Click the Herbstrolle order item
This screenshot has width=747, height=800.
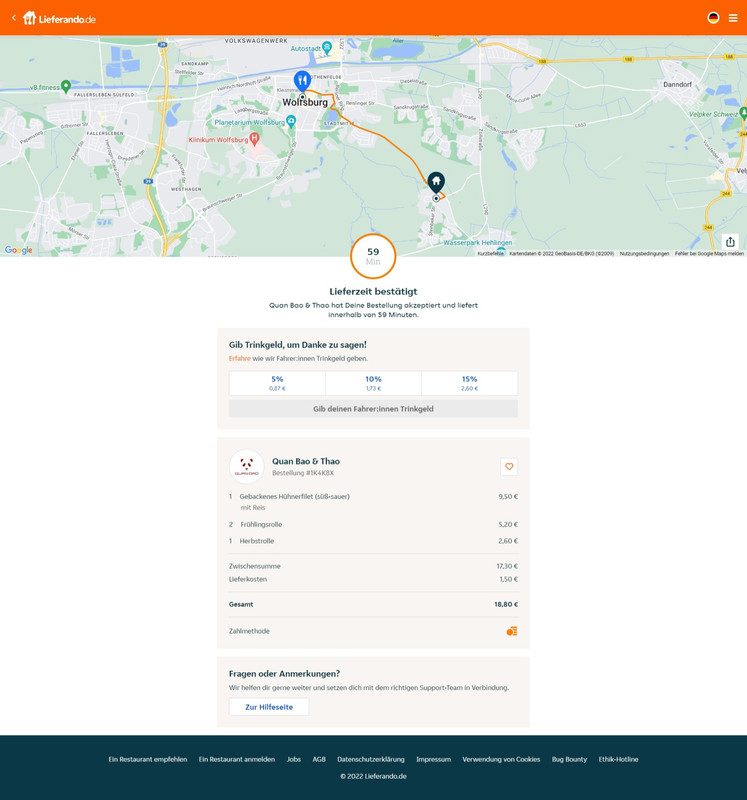pos(257,541)
